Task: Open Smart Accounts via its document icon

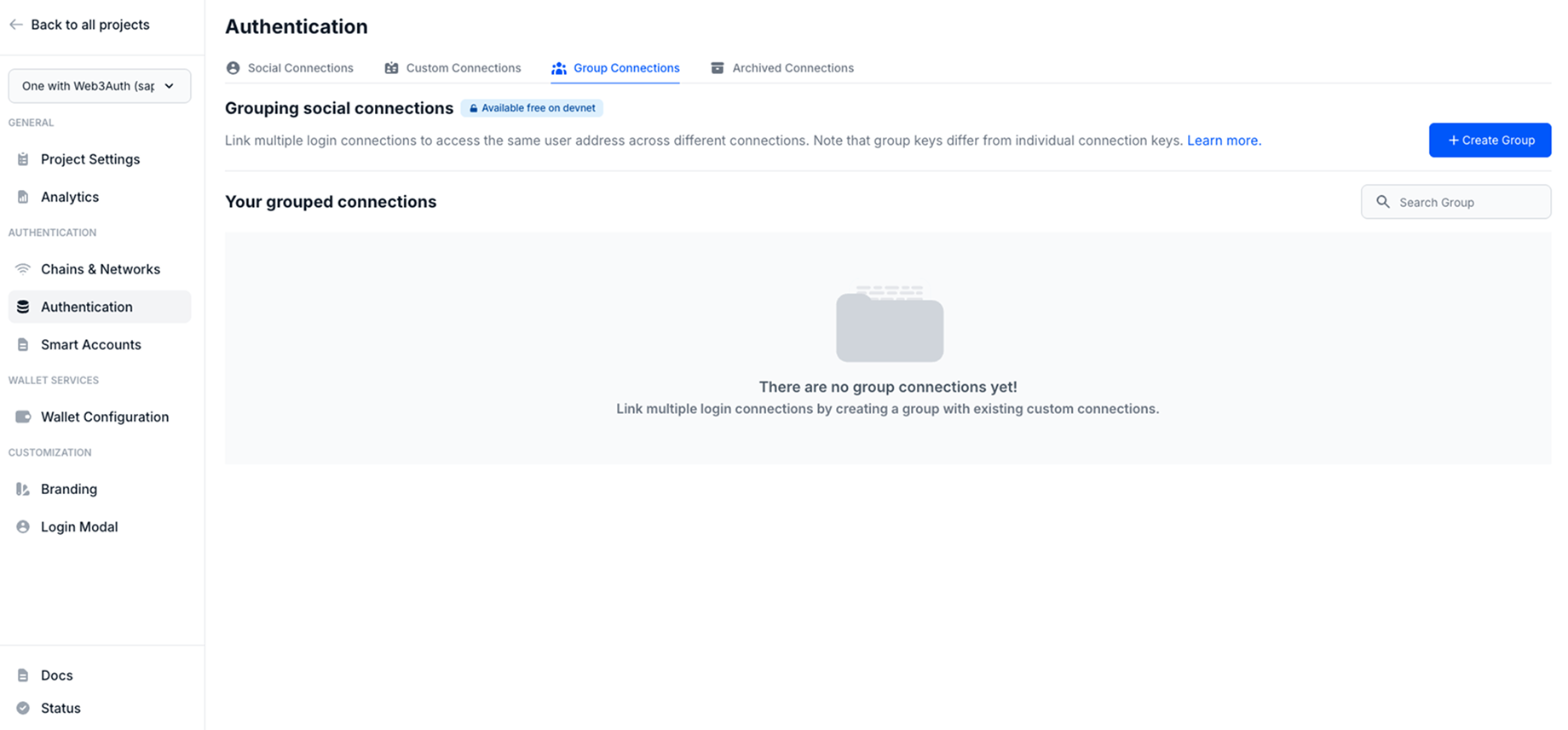Action: coord(22,344)
